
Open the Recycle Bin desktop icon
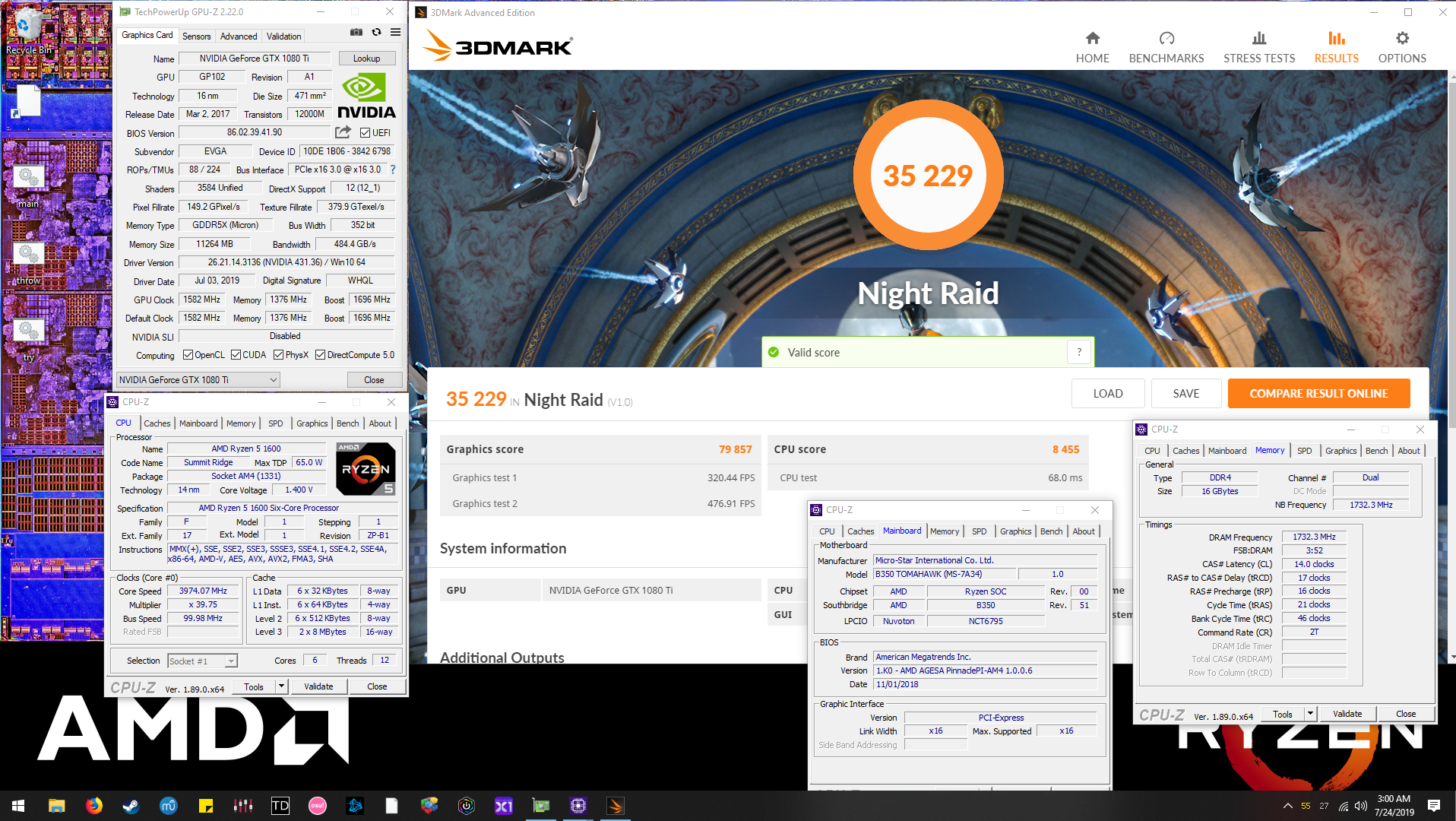click(x=29, y=32)
